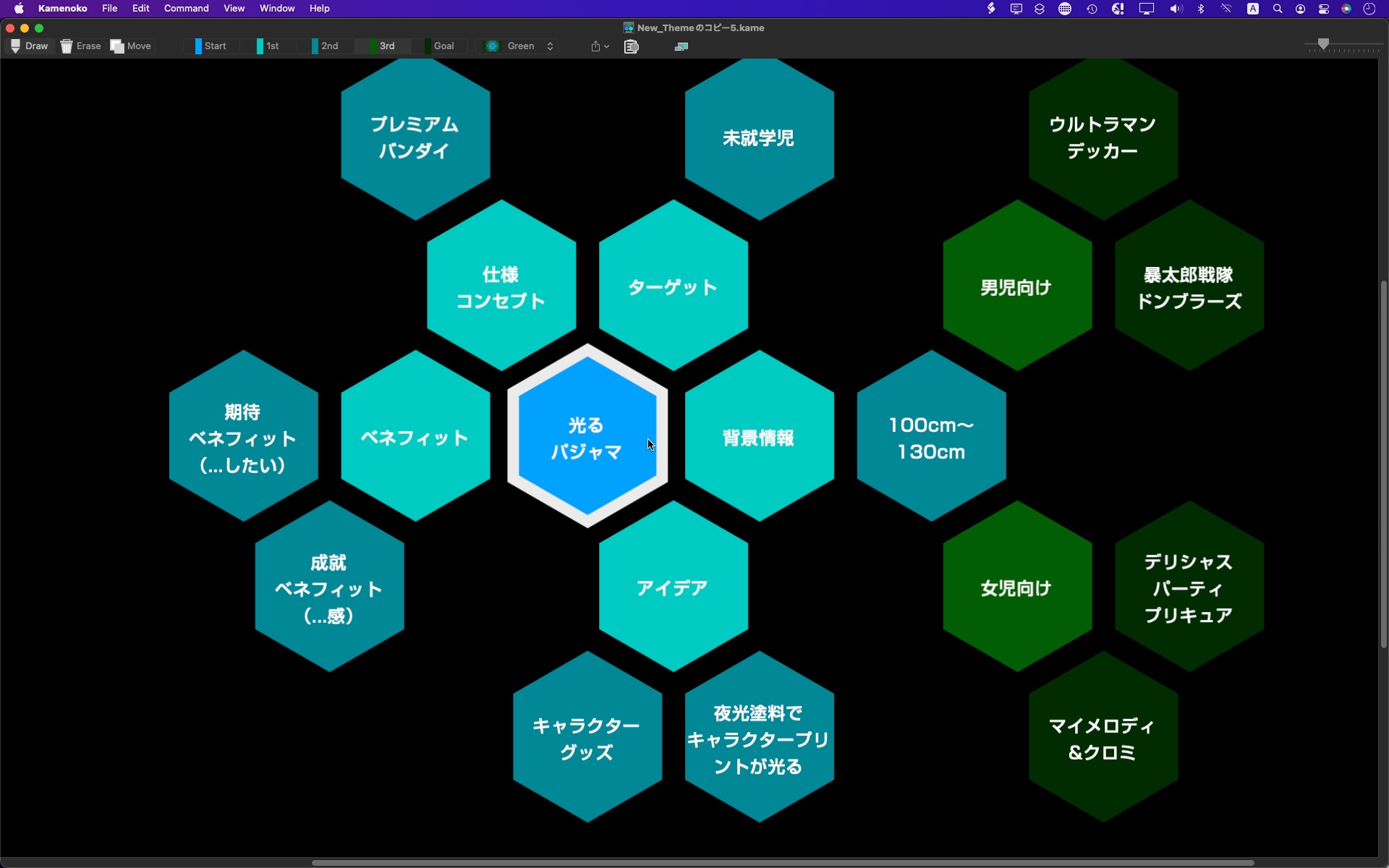
Task: Open the View menu
Action: (234, 8)
